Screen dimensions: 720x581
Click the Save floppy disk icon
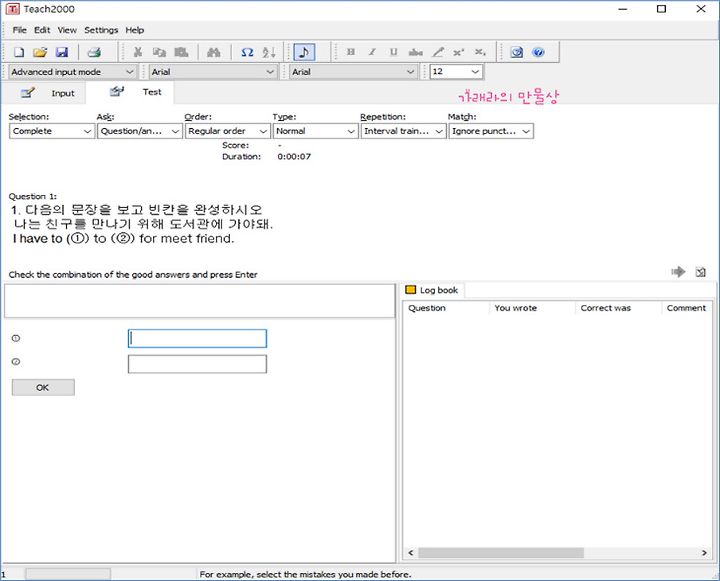62,52
